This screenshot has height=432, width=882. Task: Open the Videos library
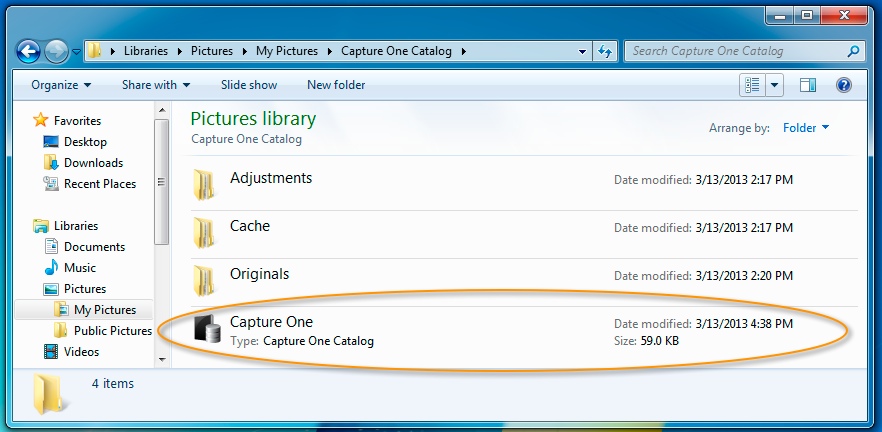click(x=82, y=352)
